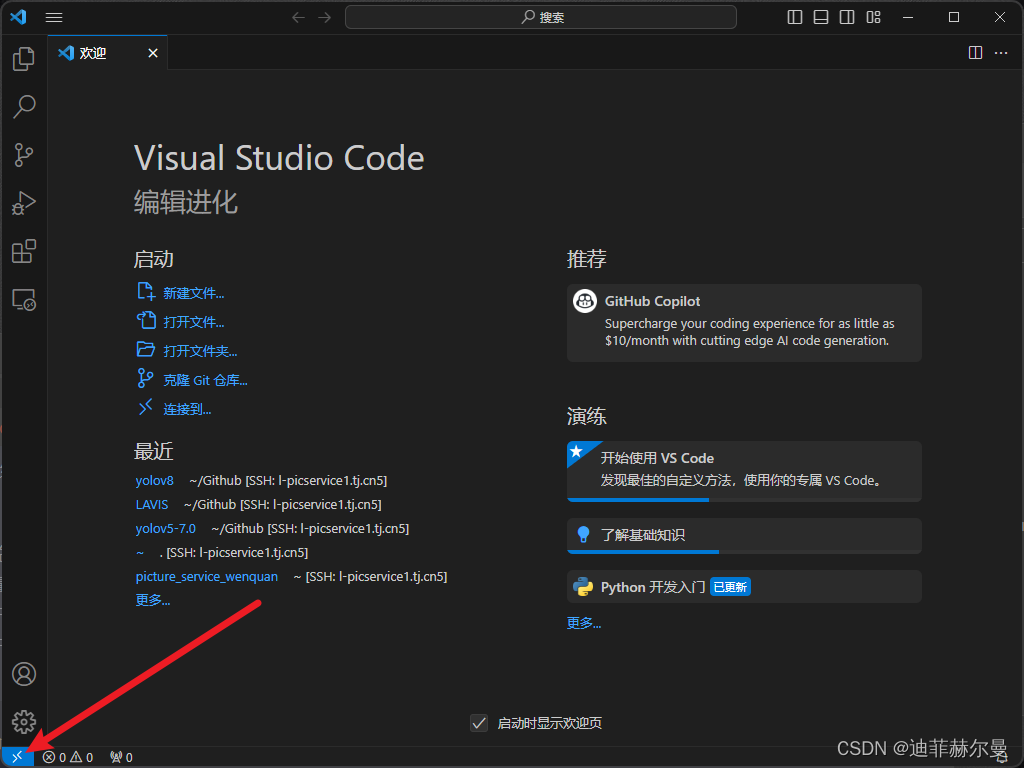Open remote window status bar button
1024x768 pixels.
18,757
